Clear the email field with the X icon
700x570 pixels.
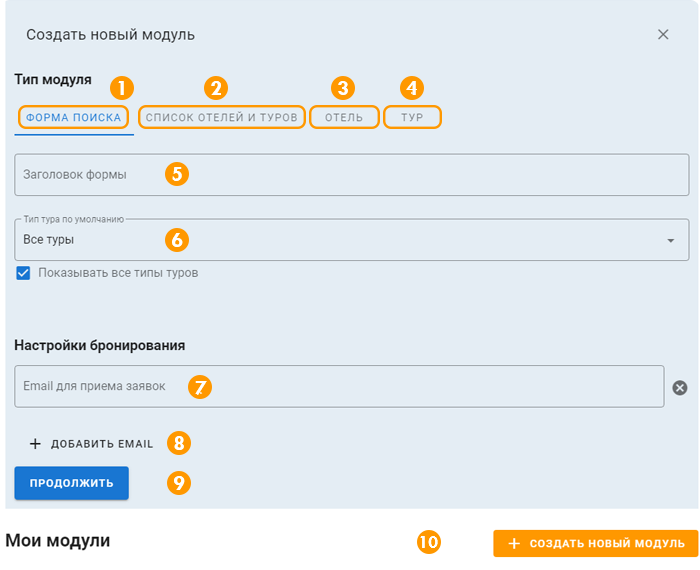click(679, 387)
